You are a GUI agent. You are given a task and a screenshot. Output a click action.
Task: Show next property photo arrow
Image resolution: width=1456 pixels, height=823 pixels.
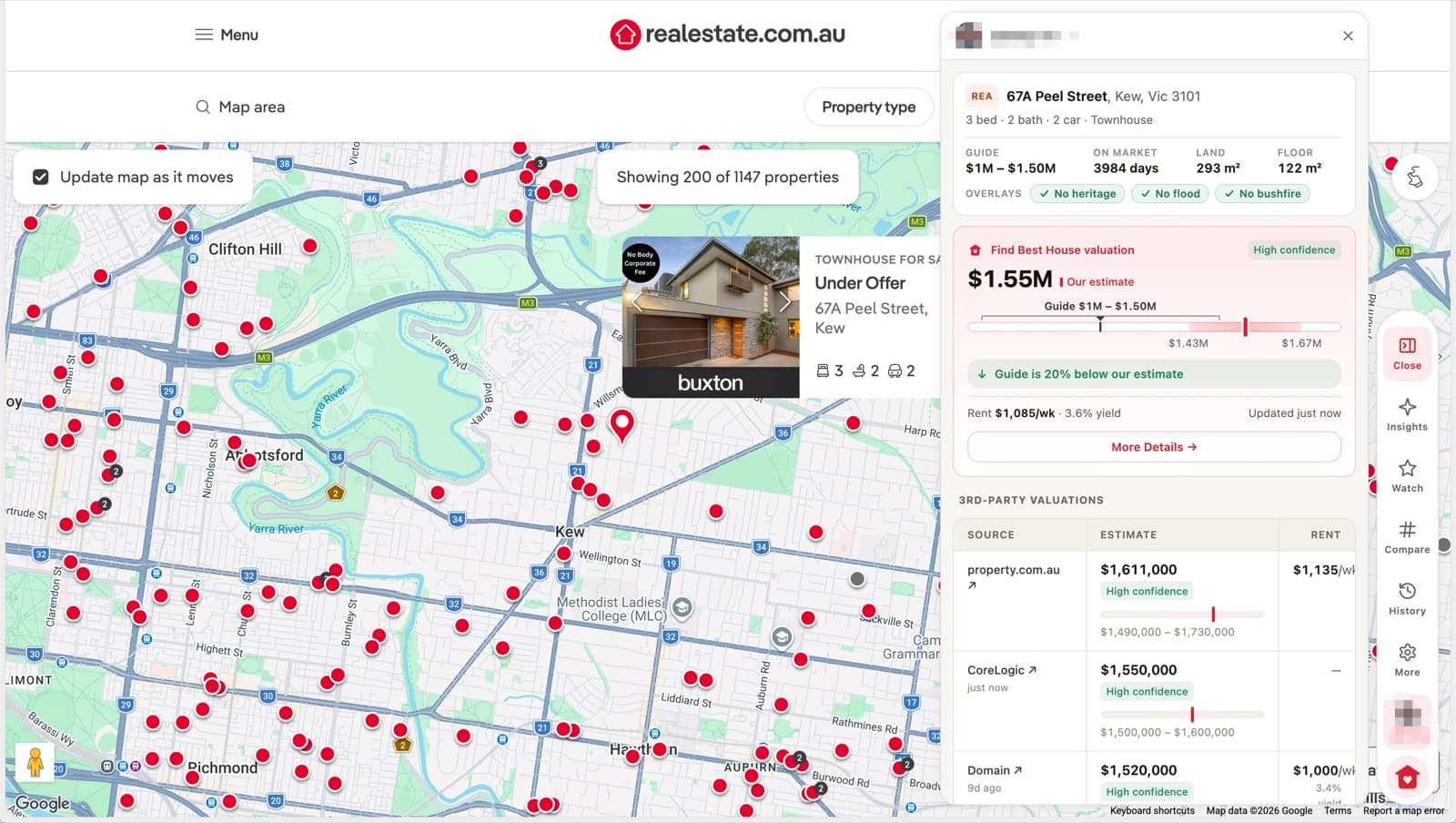pos(784,301)
